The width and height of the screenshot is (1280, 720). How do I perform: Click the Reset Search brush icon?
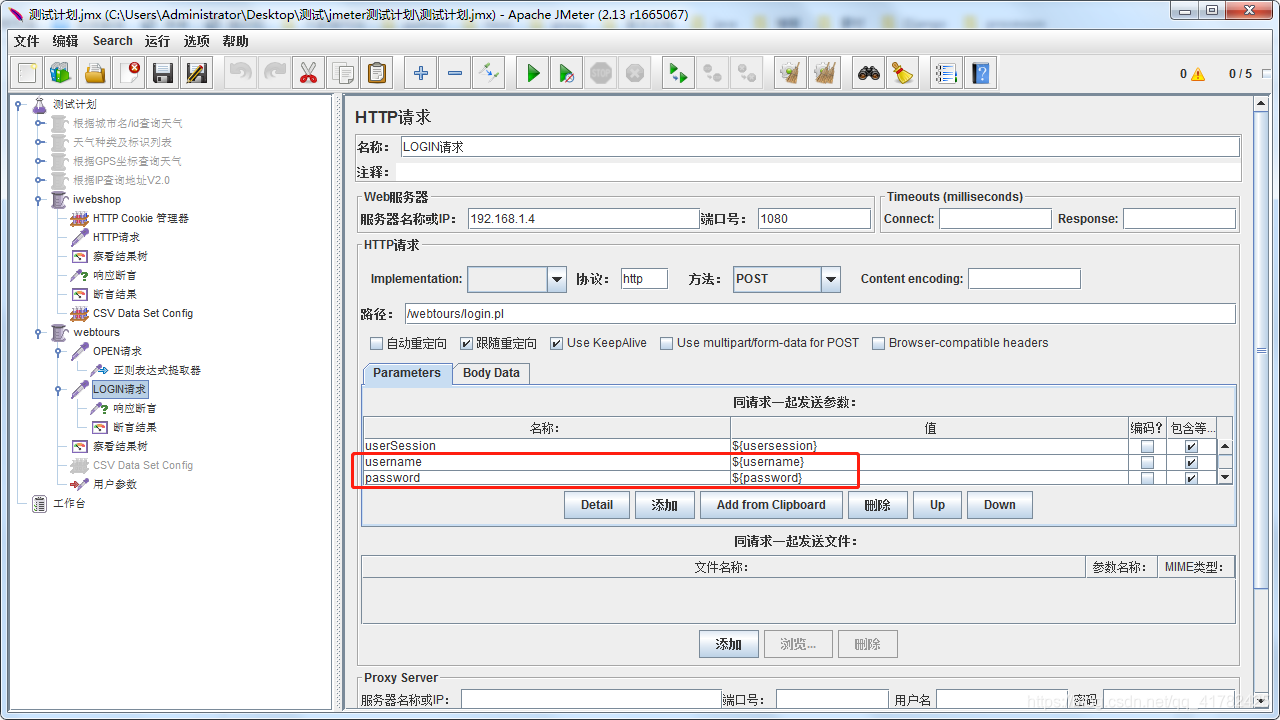tap(904, 73)
